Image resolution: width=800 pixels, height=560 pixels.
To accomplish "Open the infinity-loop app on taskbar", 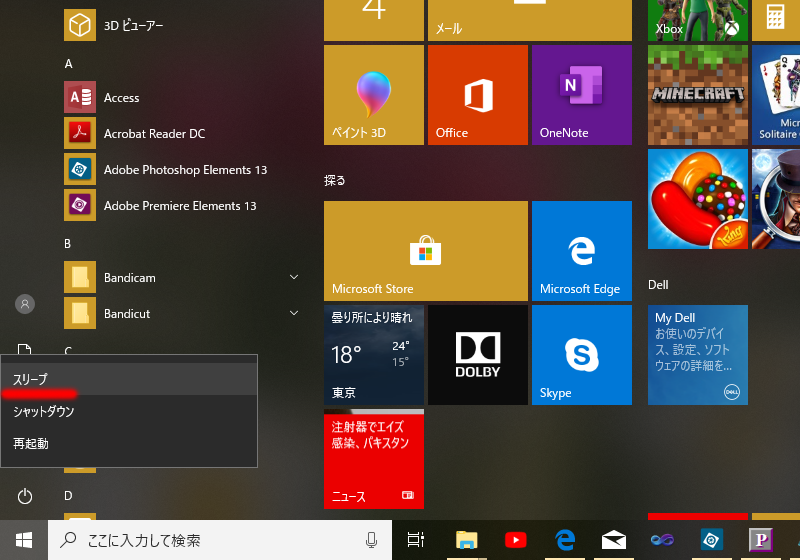I will (662, 540).
